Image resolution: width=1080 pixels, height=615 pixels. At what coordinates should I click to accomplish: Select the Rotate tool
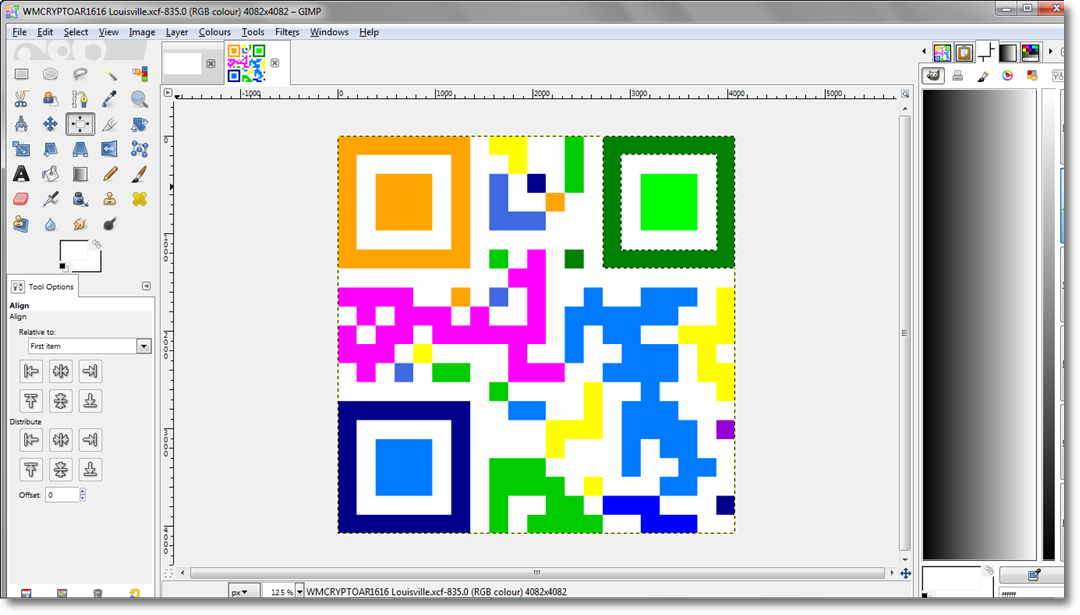(140, 124)
